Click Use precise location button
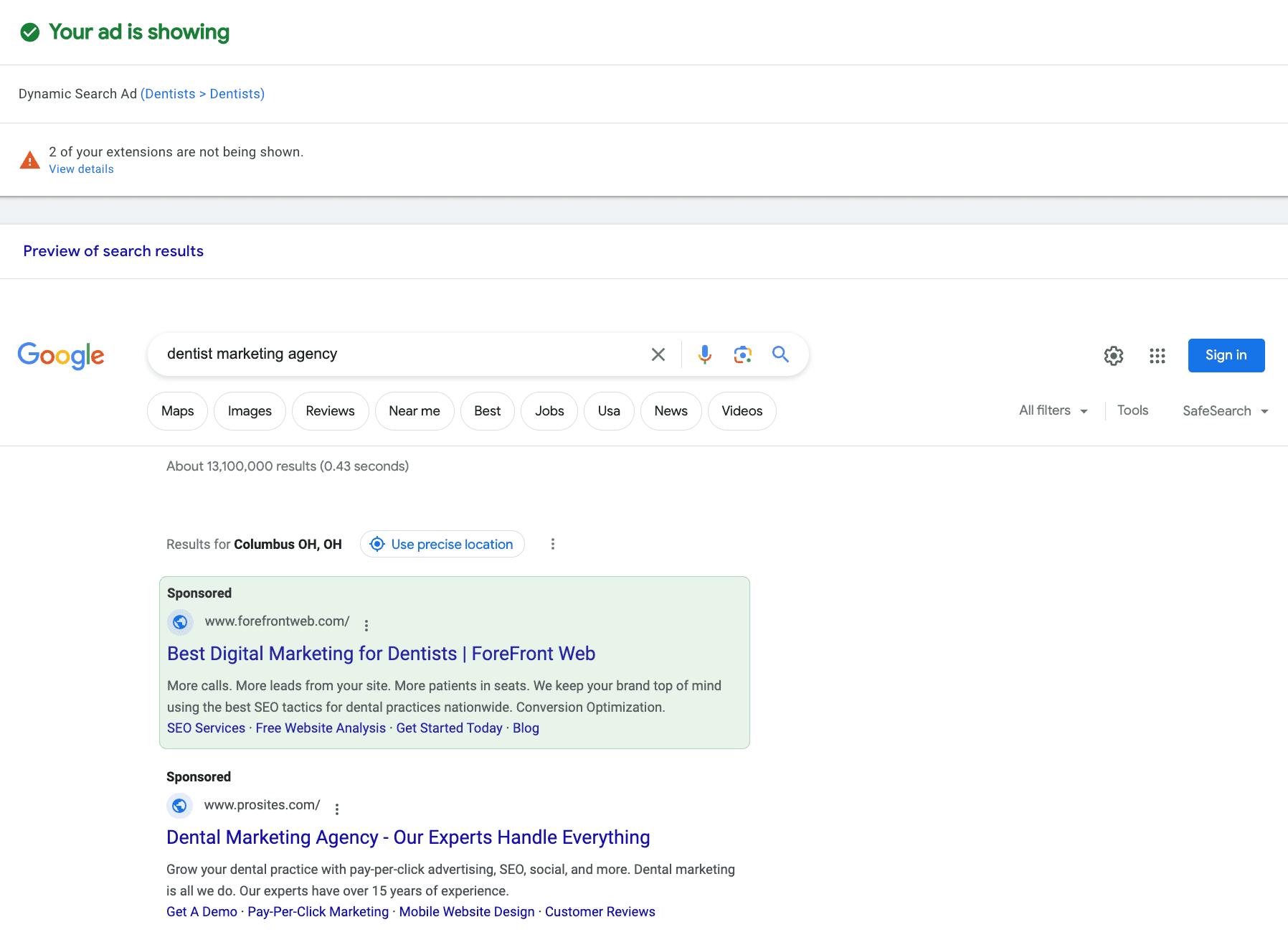 pos(442,545)
